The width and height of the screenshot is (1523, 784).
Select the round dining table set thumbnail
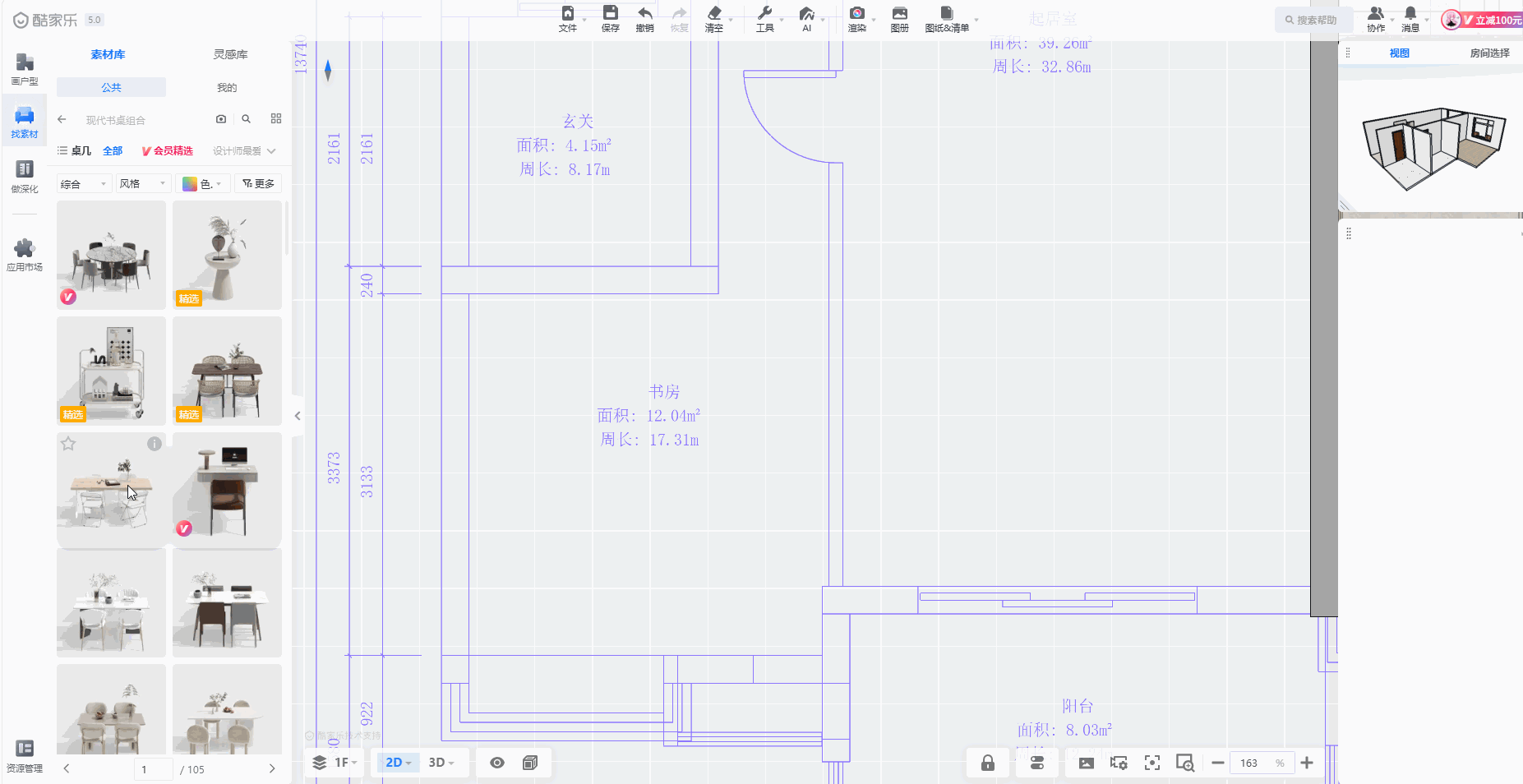(x=111, y=255)
